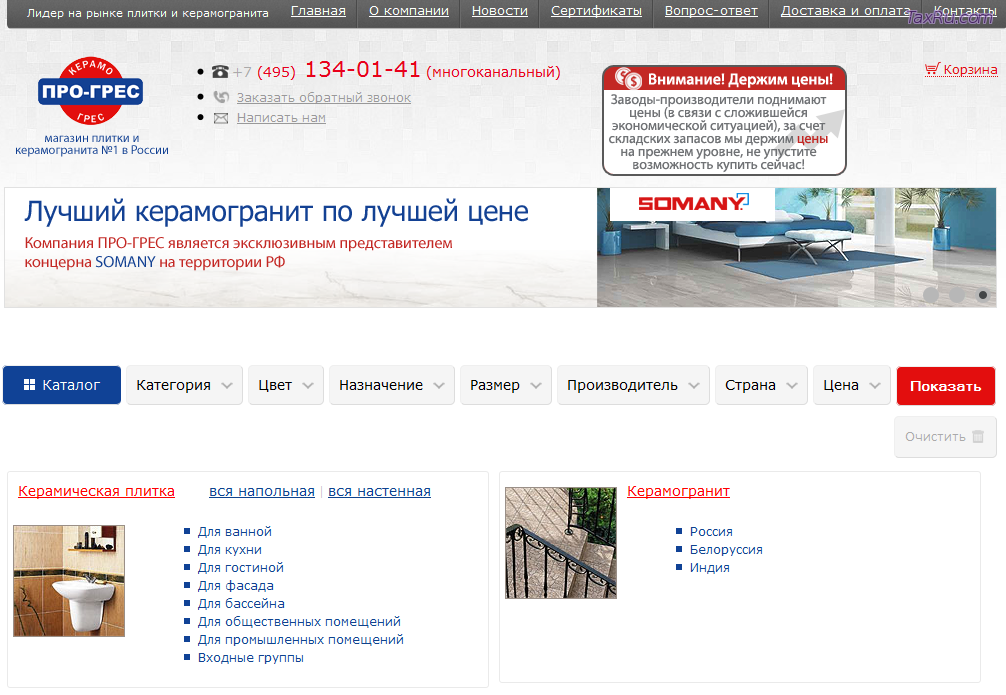The height and width of the screenshot is (695, 1006).
Task: Open the Цена filter dropdown
Action: pos(851,384)
